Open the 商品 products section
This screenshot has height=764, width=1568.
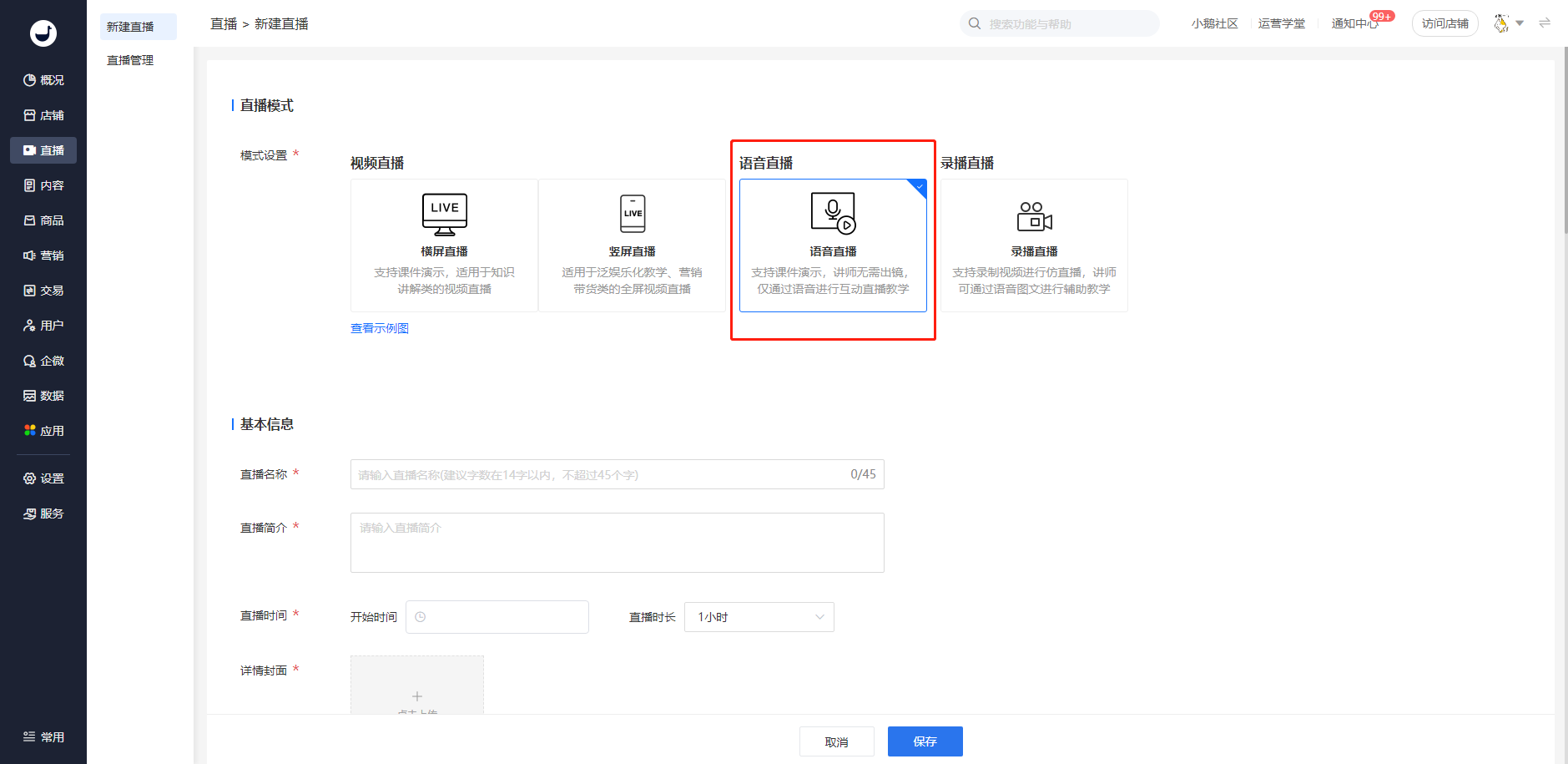[x=43, y=220]
